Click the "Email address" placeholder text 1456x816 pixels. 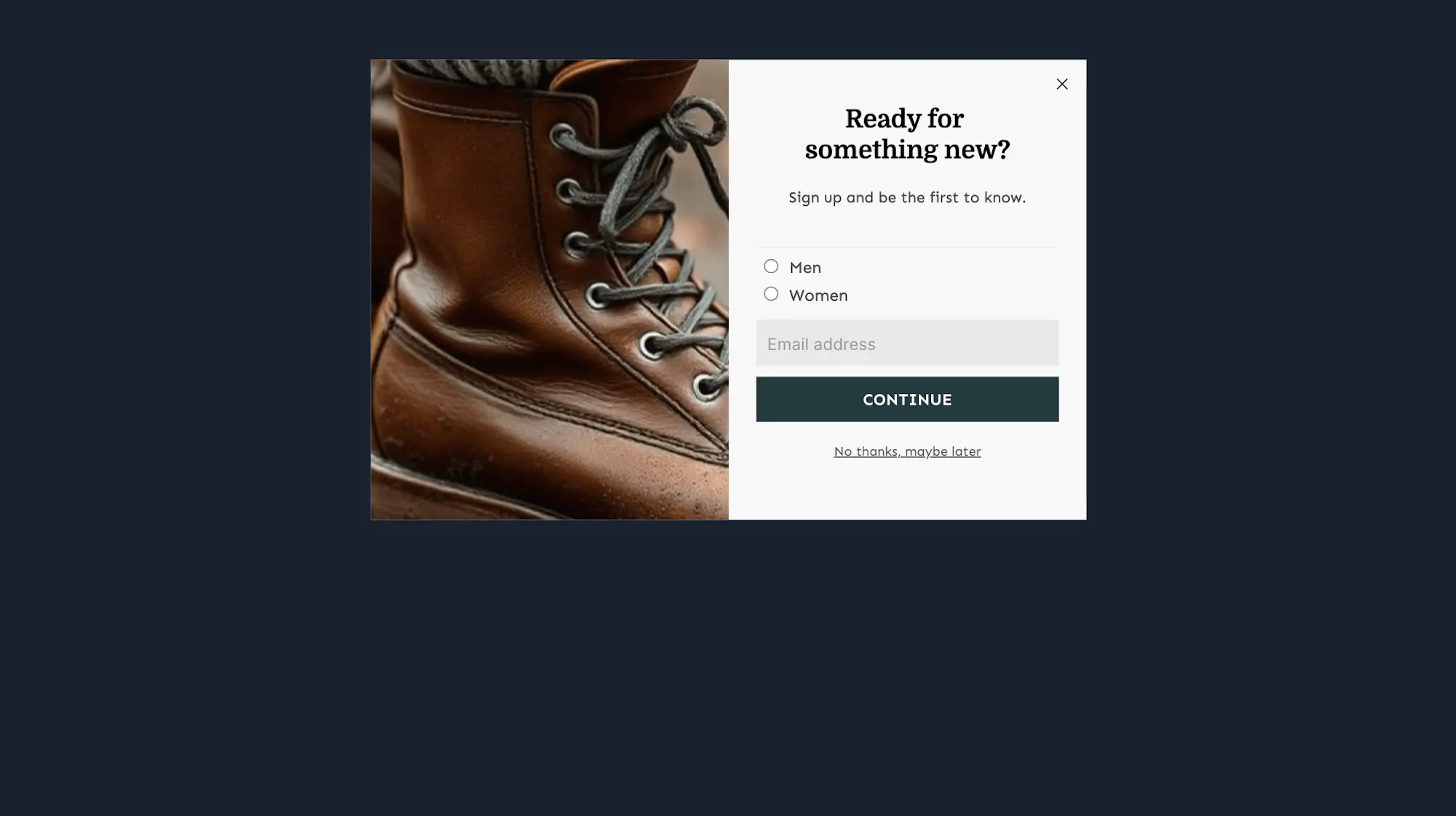821,344
